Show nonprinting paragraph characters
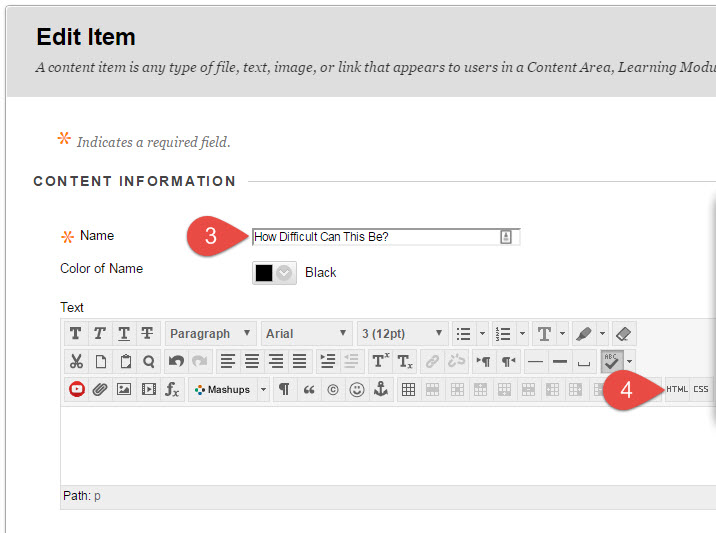 tap(284, 390)
